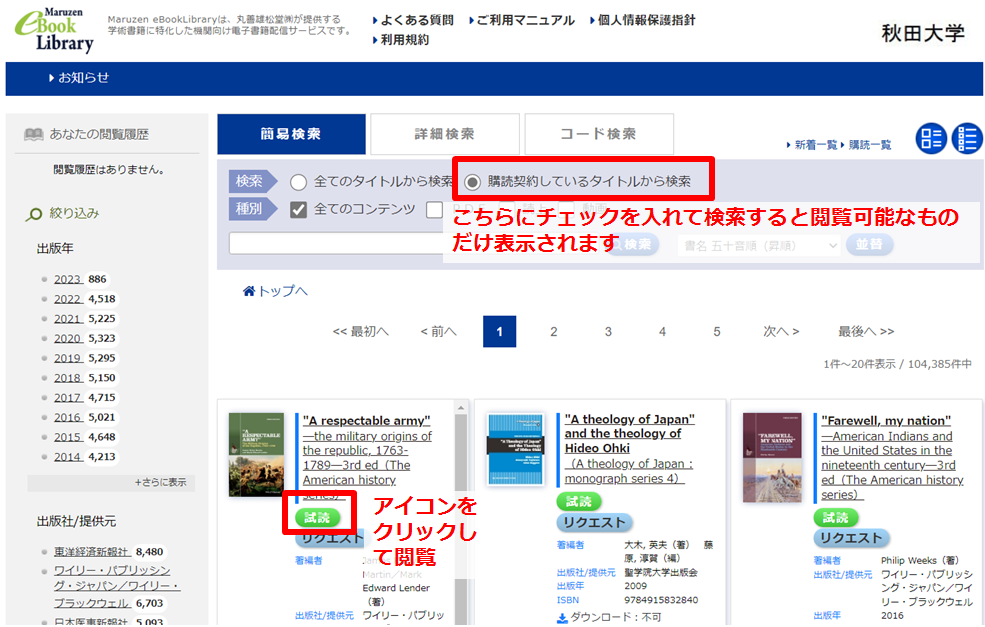This screenshot has width=985, height=627.
Task: Switch to list view icon
Action: pyautogui.click(x=967, y=138)
